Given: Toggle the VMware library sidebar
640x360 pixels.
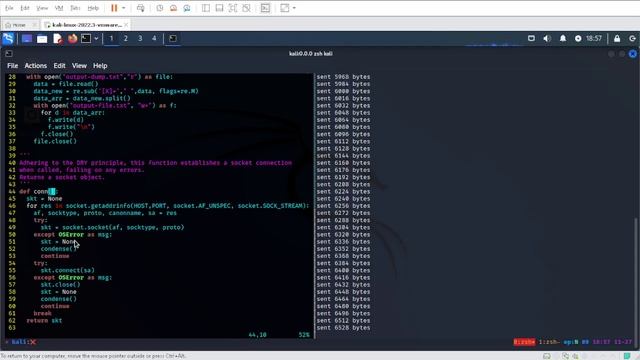Looking at the screenshot, I should pos(206,8).
